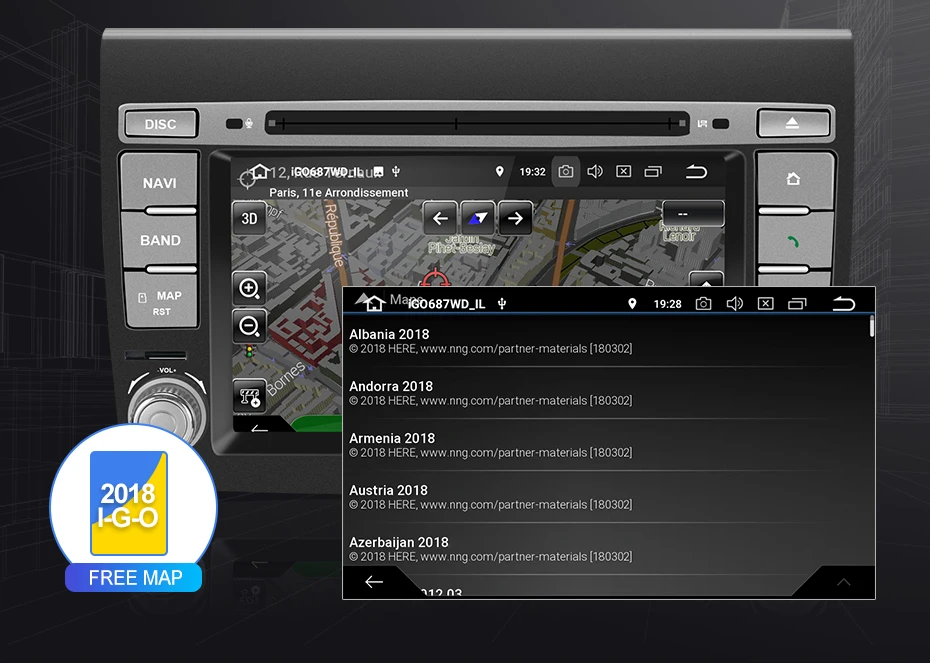
Task: Tap the green phone call button
Action: 793,241
